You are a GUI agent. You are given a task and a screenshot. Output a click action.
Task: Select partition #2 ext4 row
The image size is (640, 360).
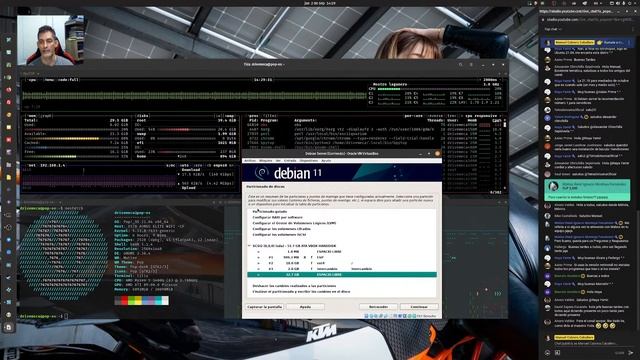point(342,263)
